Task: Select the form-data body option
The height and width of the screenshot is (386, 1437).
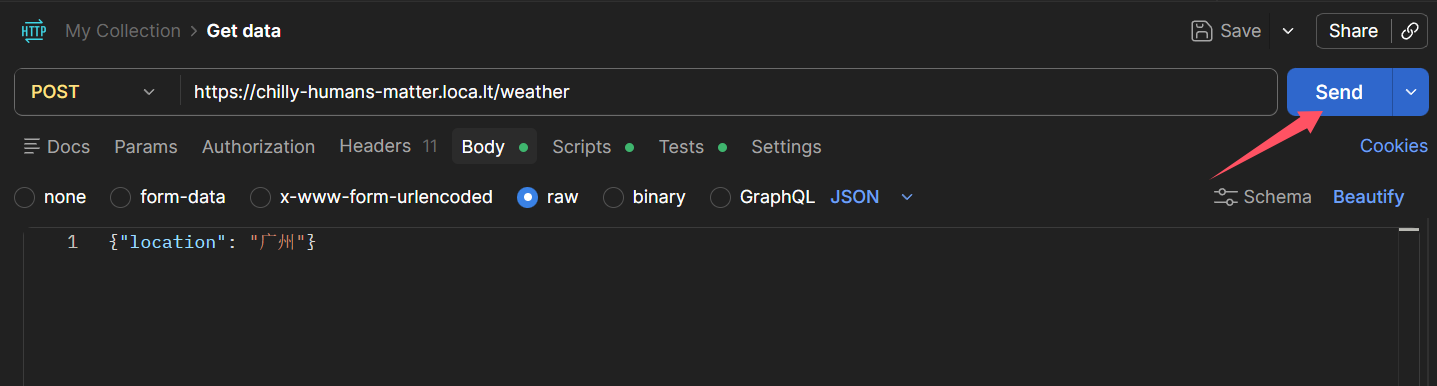Action: pos(120,197)
